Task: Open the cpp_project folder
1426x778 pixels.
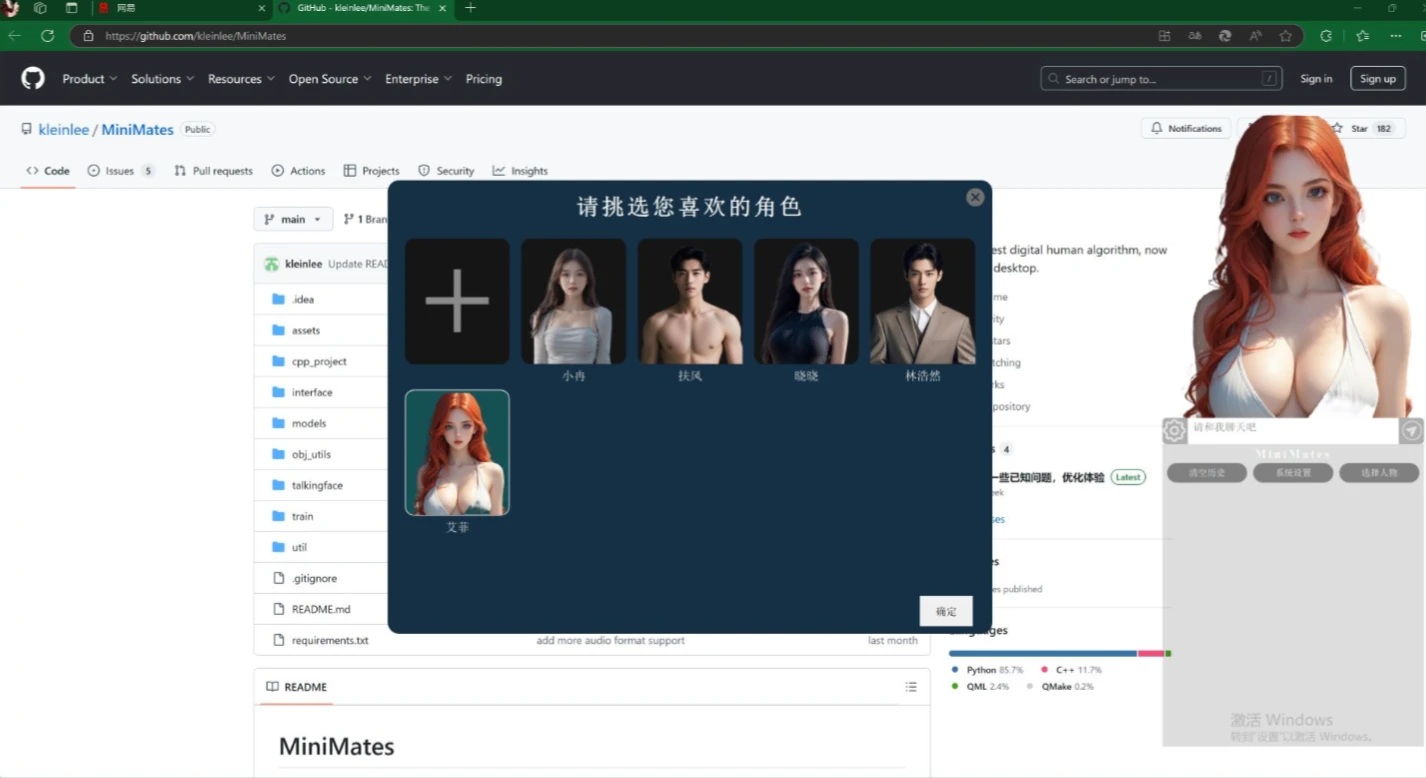Action: coord(319,361)
